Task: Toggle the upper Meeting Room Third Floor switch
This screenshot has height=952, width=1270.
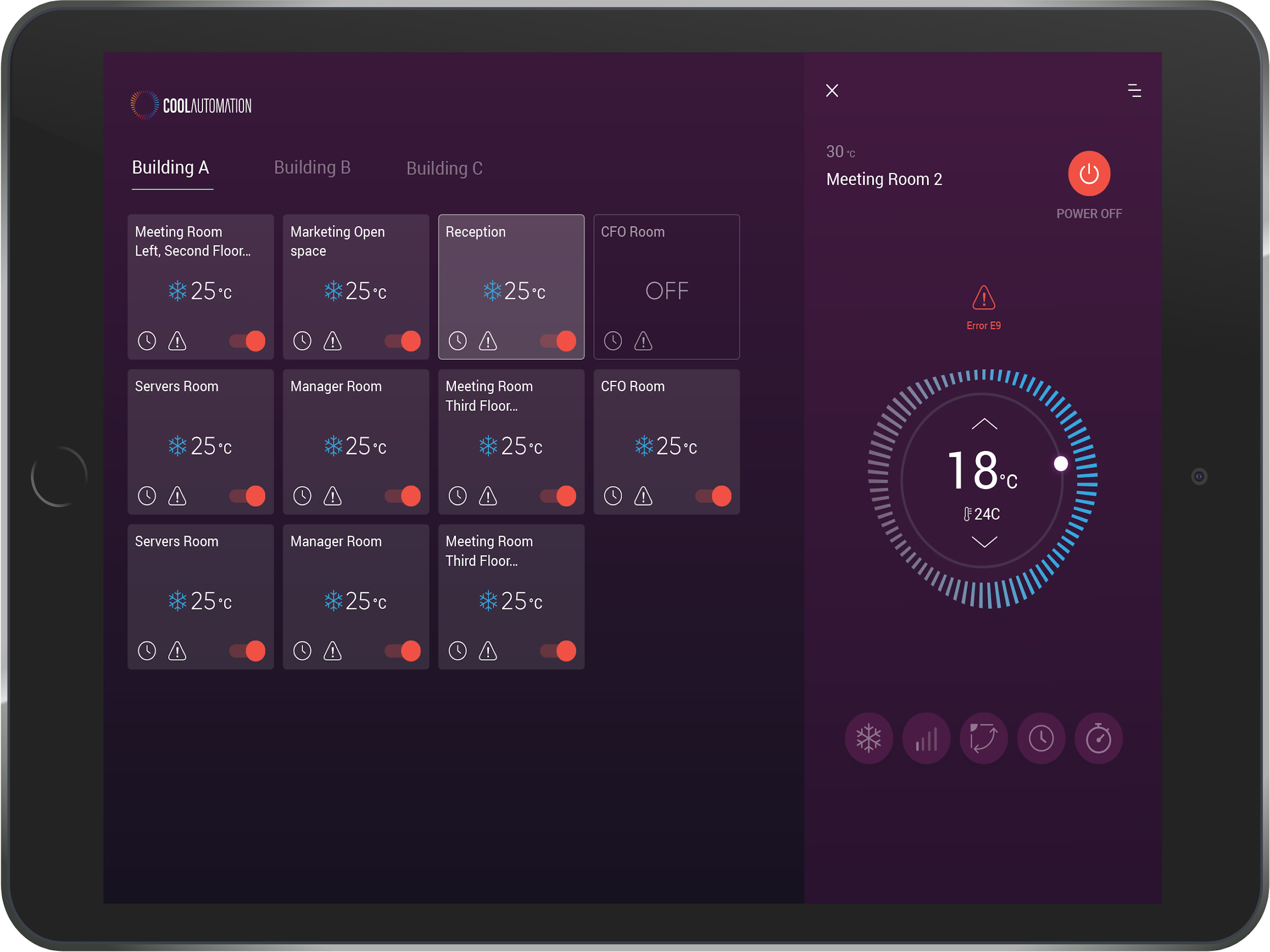Action: coord(558,496)
